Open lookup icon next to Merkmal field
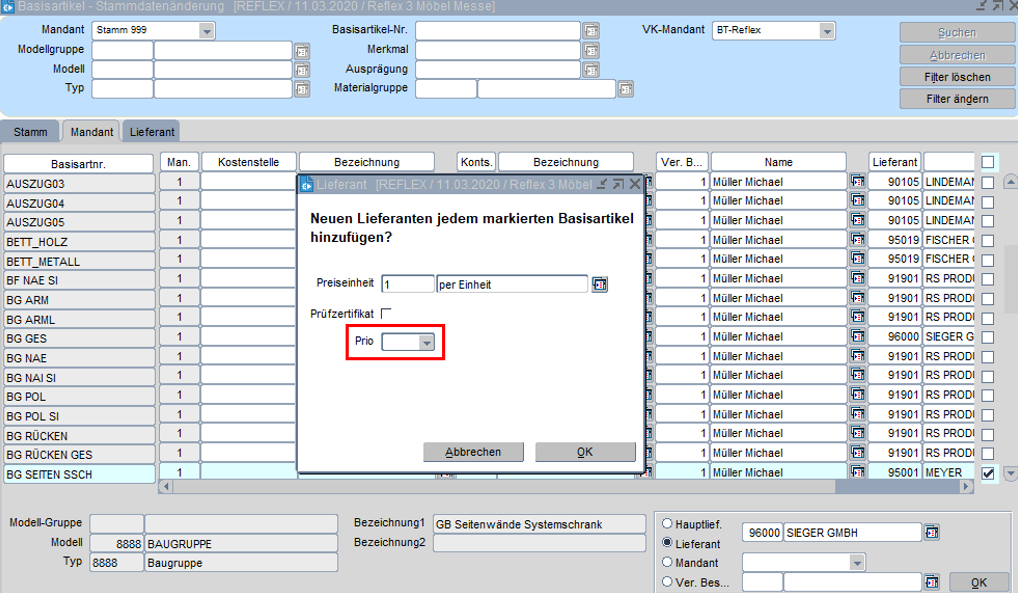This screenshot has width=1018, height=593. (591, 50)
